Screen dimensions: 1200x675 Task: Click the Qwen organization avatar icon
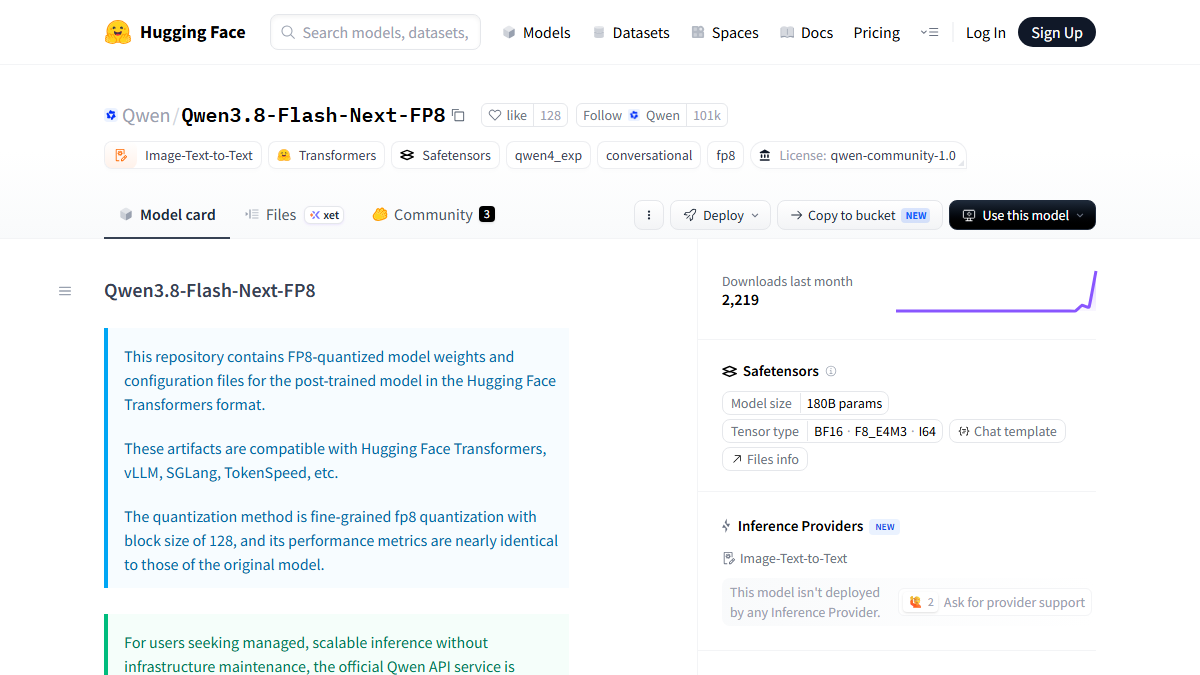coord(111,115)
